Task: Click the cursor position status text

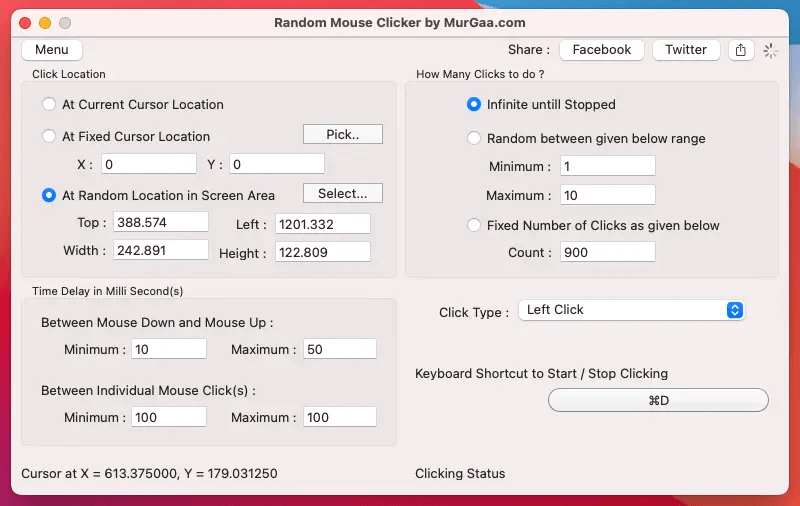Action: (x=149, y=473)
